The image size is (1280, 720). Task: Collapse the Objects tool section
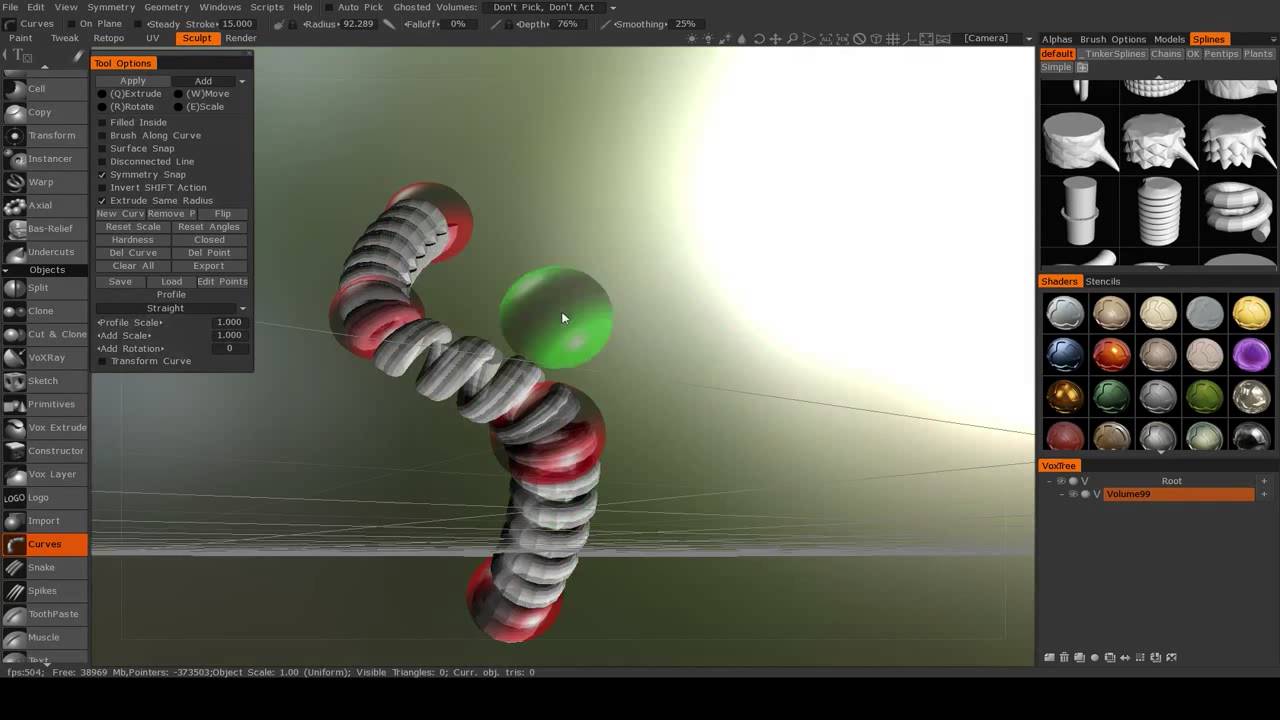click(6, 270)
